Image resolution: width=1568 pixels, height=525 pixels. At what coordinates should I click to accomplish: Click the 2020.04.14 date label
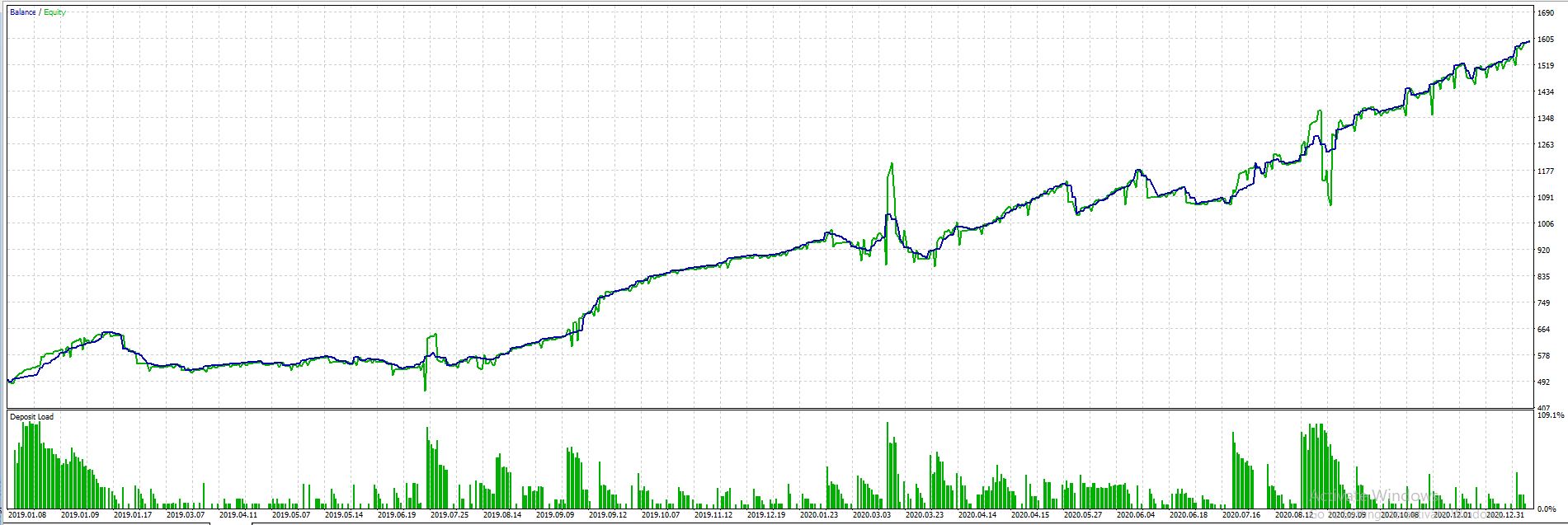[977, 515]
